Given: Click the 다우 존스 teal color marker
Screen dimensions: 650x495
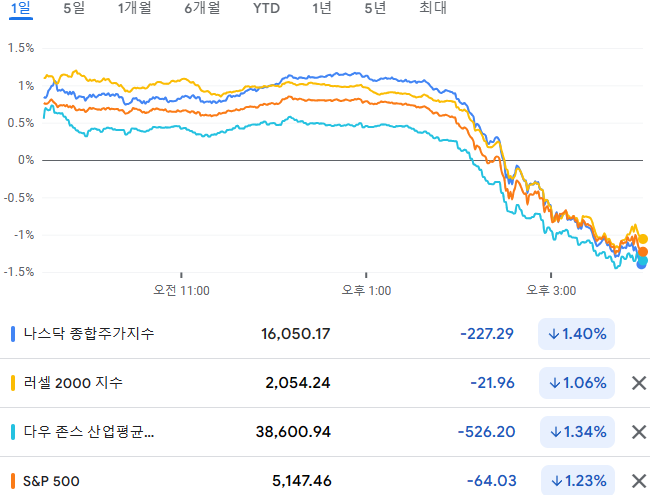Looking at the screenshot, I should [x=13, y=432].
